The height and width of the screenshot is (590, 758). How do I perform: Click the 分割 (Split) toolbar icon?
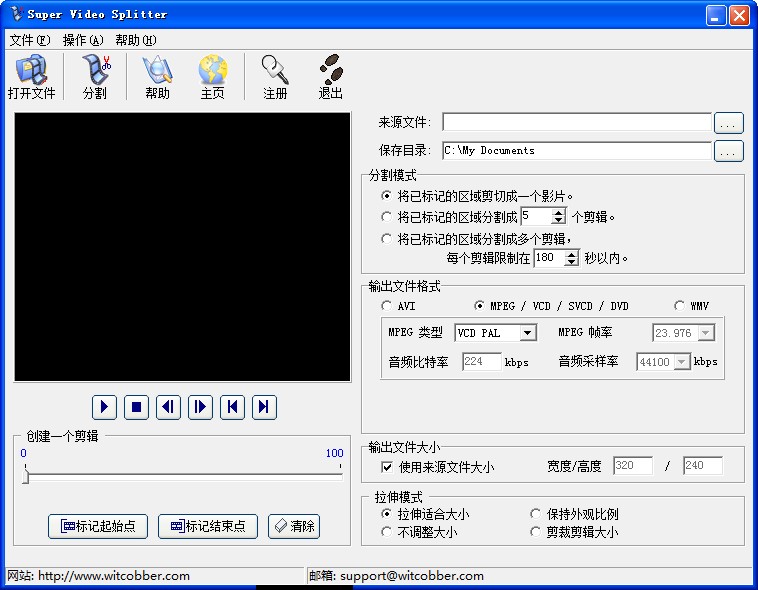(x=95, y=77)
